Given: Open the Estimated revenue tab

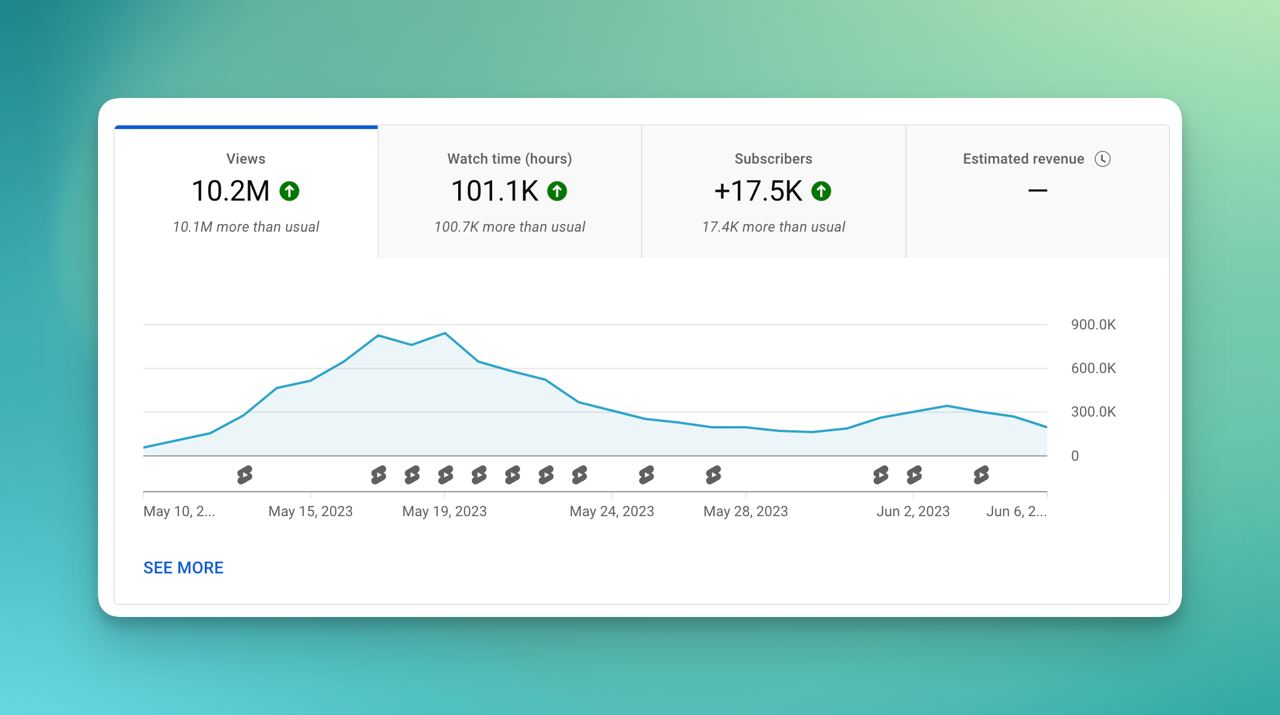Looking at the screenshot, I should click(x=1037, y=190).
